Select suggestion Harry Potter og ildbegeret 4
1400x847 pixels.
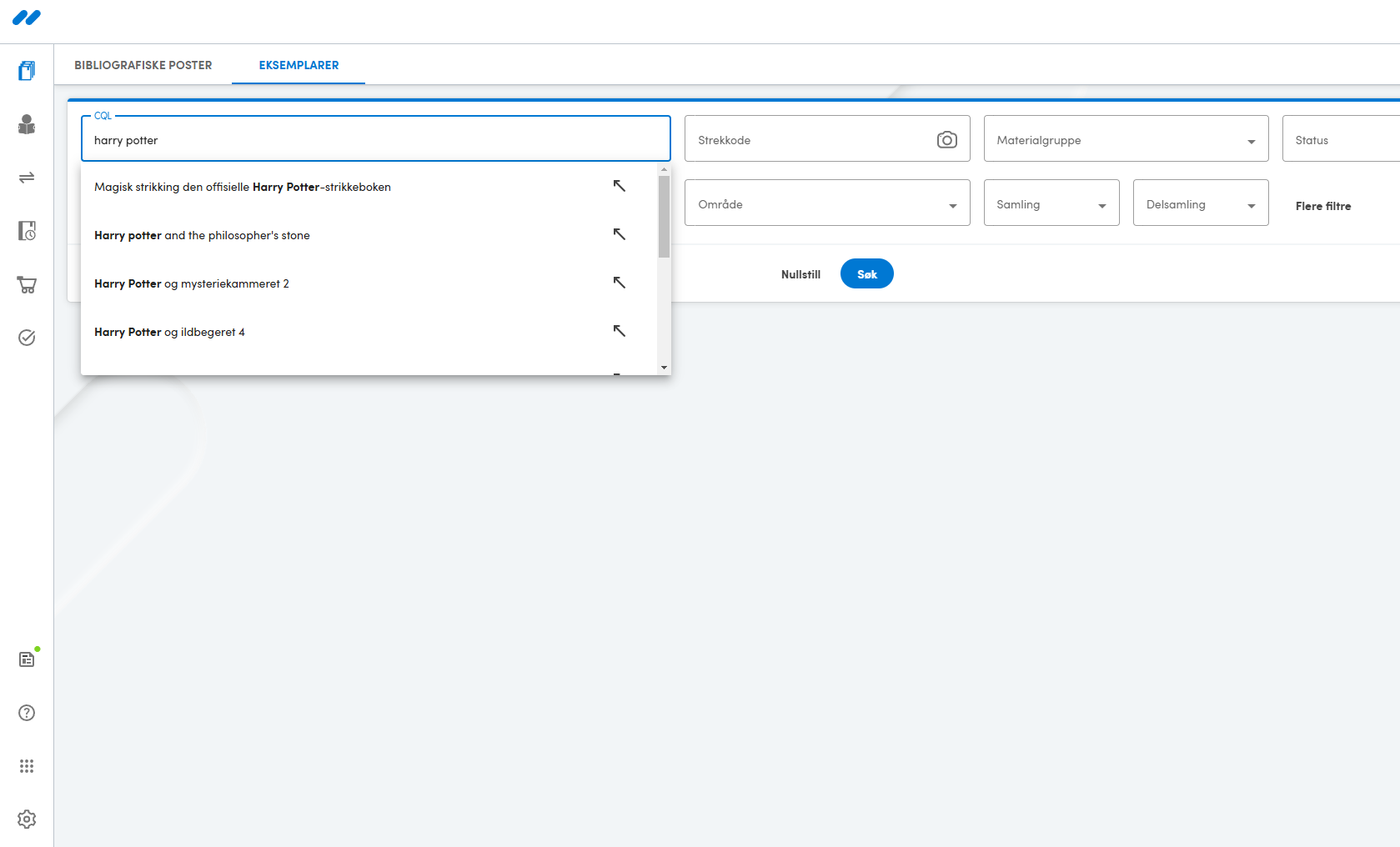pos(369,332)
